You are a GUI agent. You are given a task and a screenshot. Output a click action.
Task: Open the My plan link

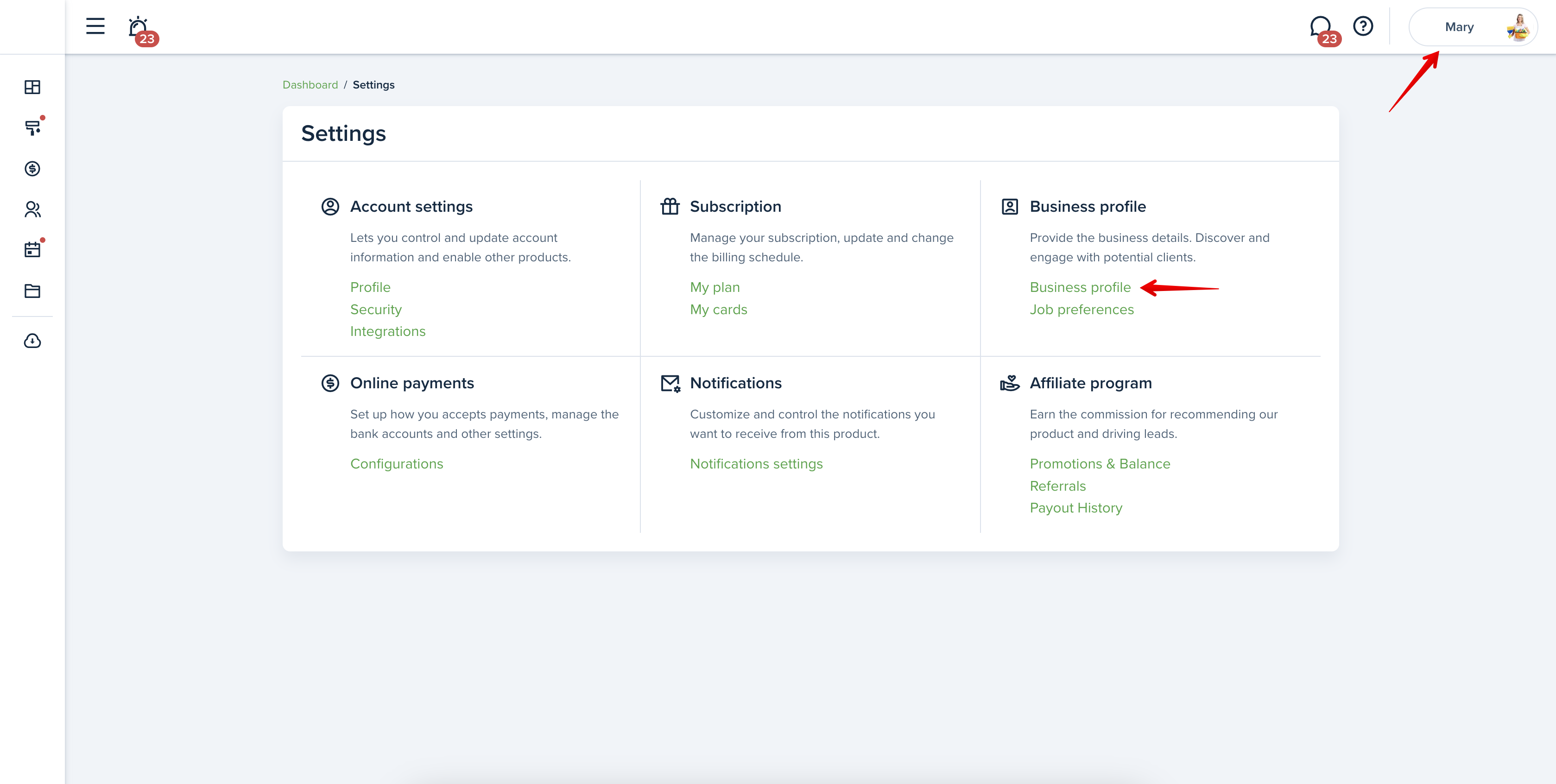(x=715, y=287)
